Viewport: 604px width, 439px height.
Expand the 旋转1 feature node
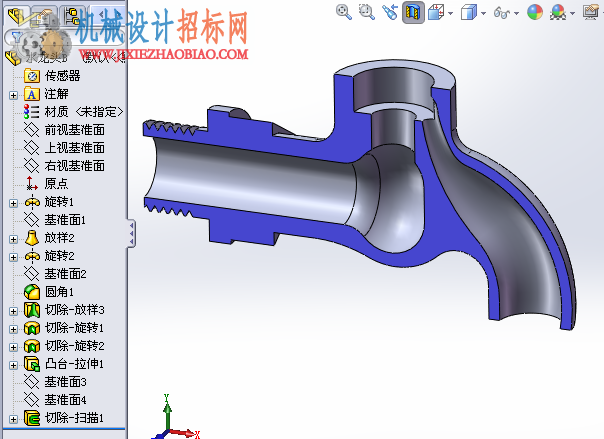click(x=13, y=203)
